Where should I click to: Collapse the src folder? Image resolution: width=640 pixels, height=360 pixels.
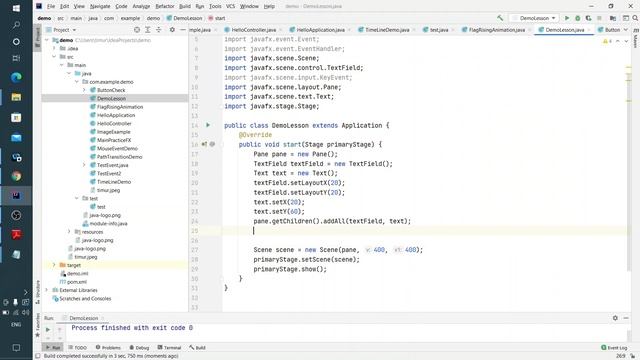54,57
